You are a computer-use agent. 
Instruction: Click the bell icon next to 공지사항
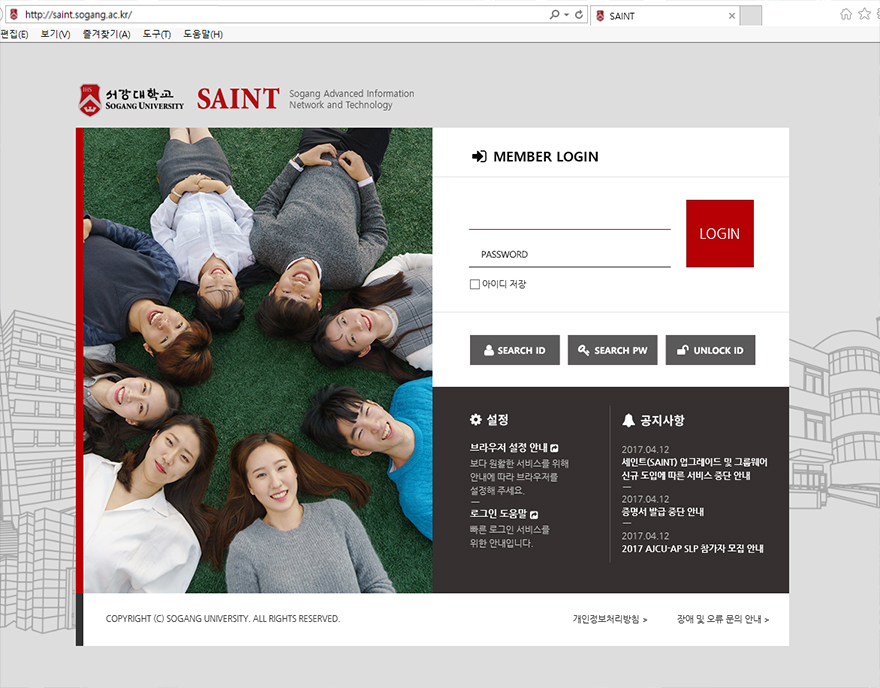629,419
